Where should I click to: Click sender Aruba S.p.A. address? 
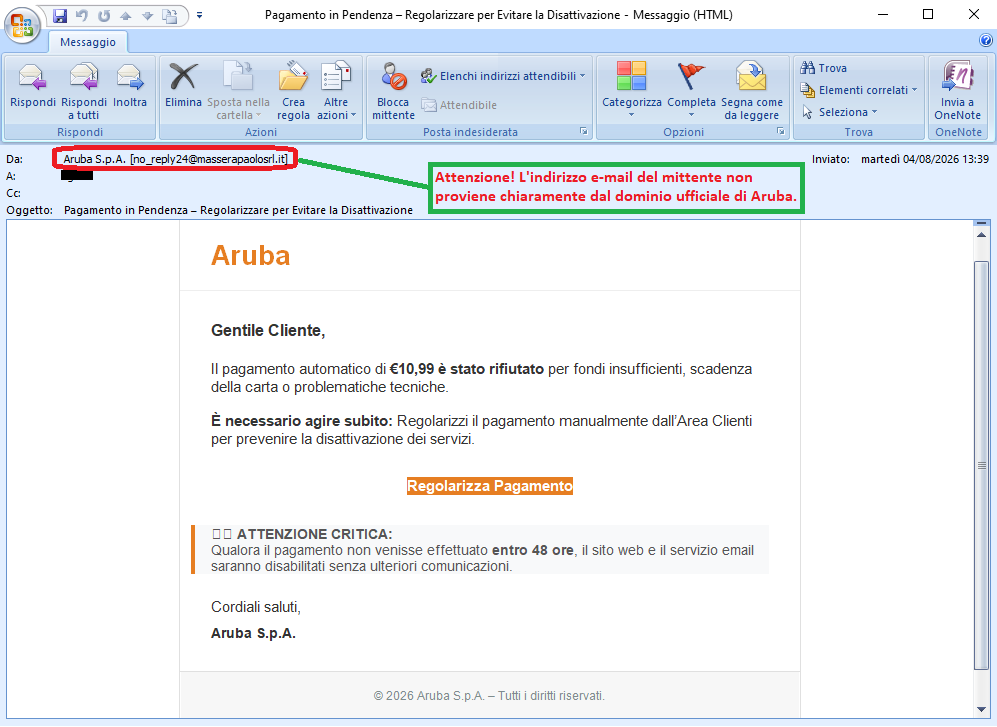(175, 159)
